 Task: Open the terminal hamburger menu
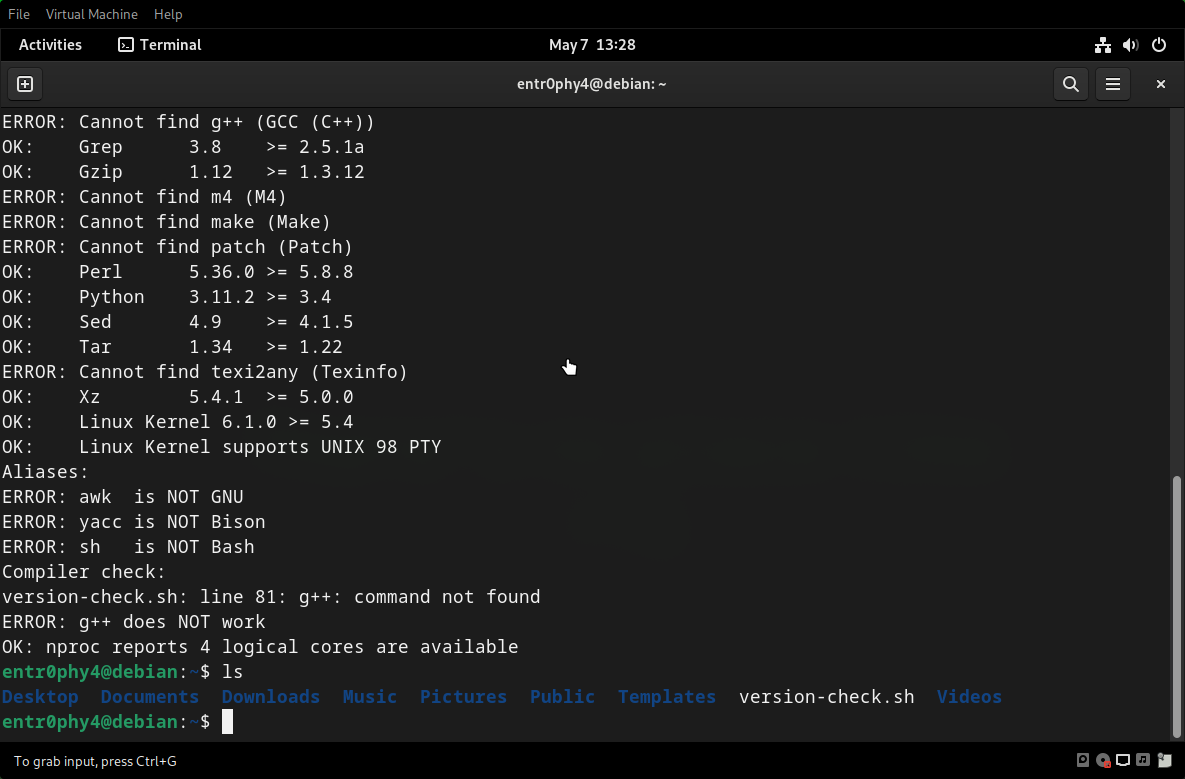point(1112,84)
